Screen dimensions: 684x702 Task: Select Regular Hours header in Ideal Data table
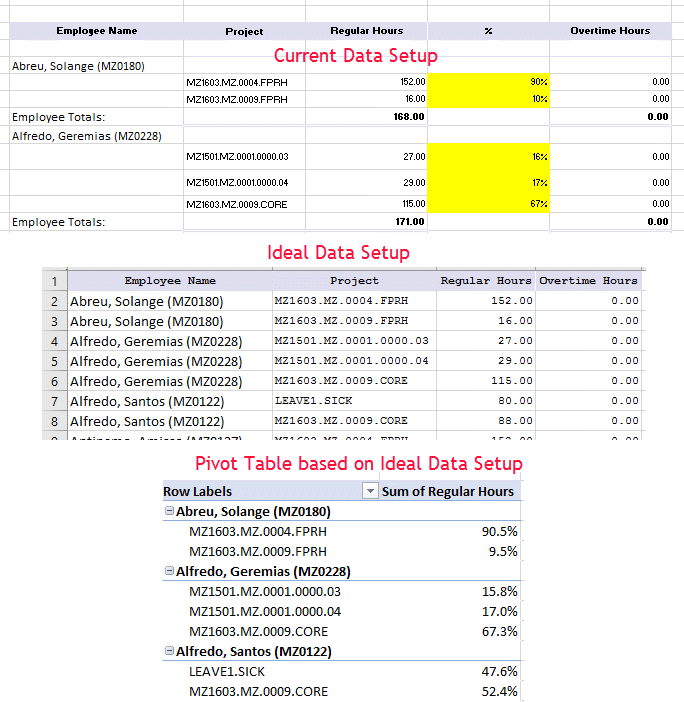click(486, 281)
